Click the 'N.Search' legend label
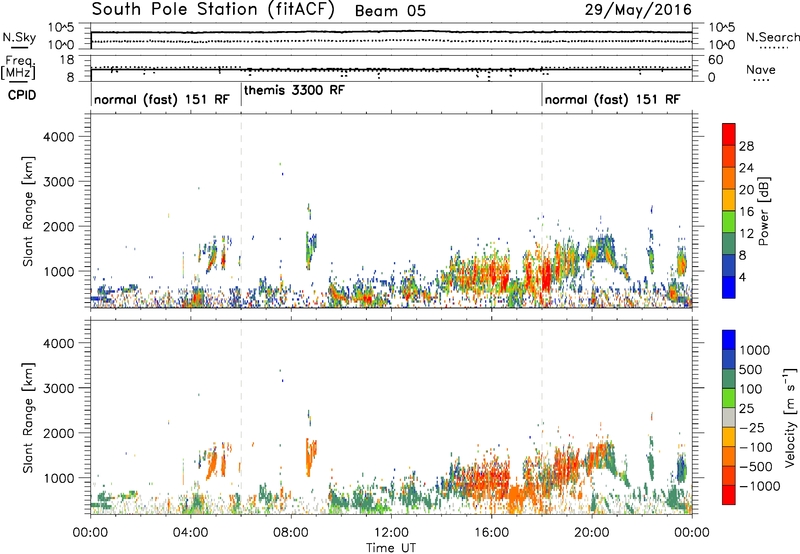 (x=772, y=37)
